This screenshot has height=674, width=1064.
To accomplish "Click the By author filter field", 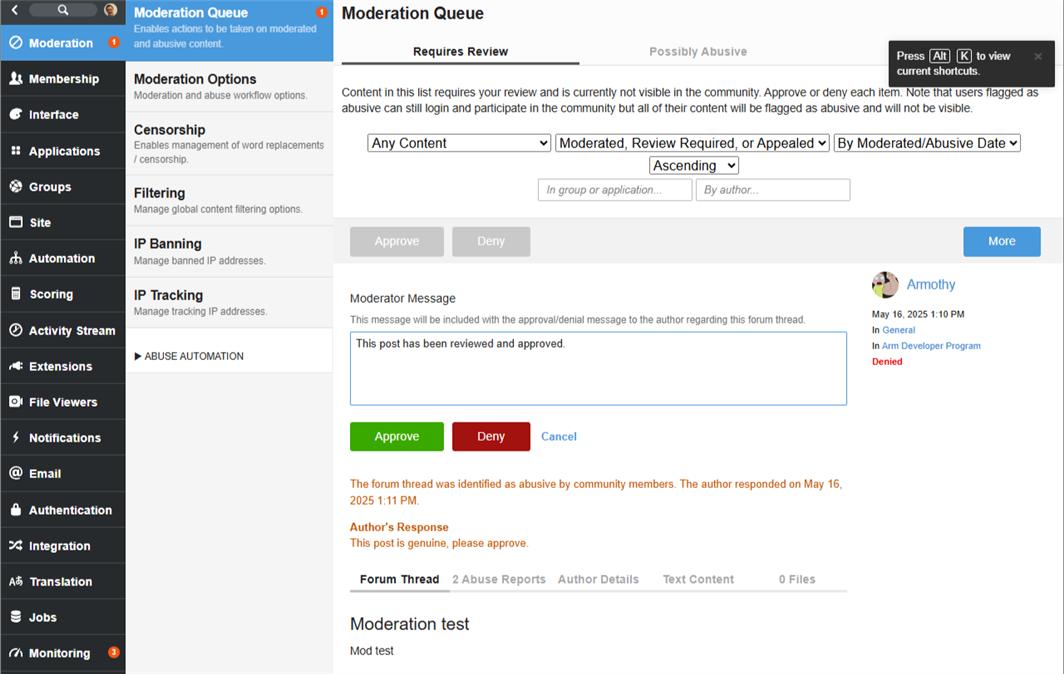I will [x=773, y=190].
